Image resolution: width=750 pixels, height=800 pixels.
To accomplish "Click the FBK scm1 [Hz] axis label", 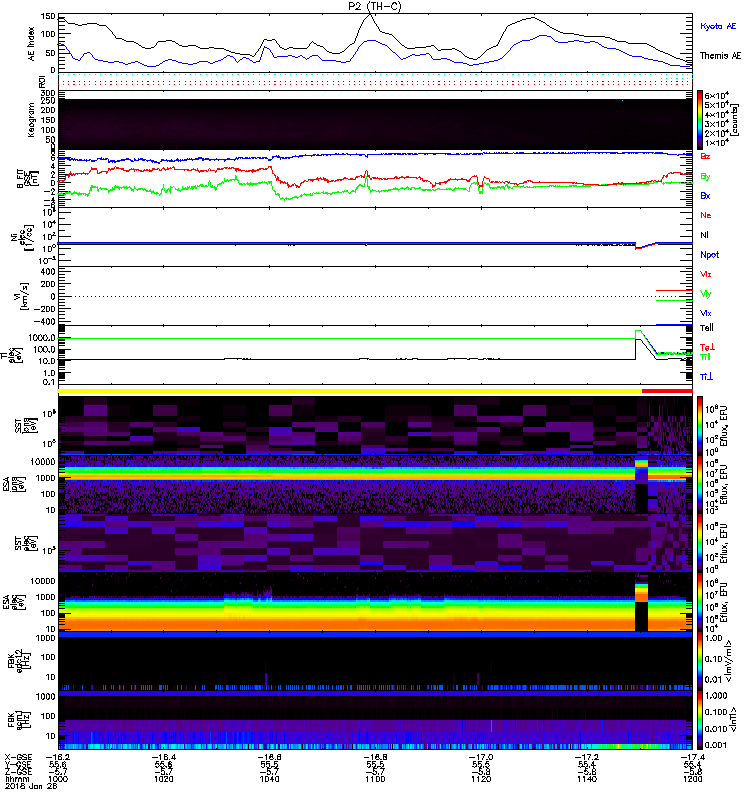I will (20, 720).
